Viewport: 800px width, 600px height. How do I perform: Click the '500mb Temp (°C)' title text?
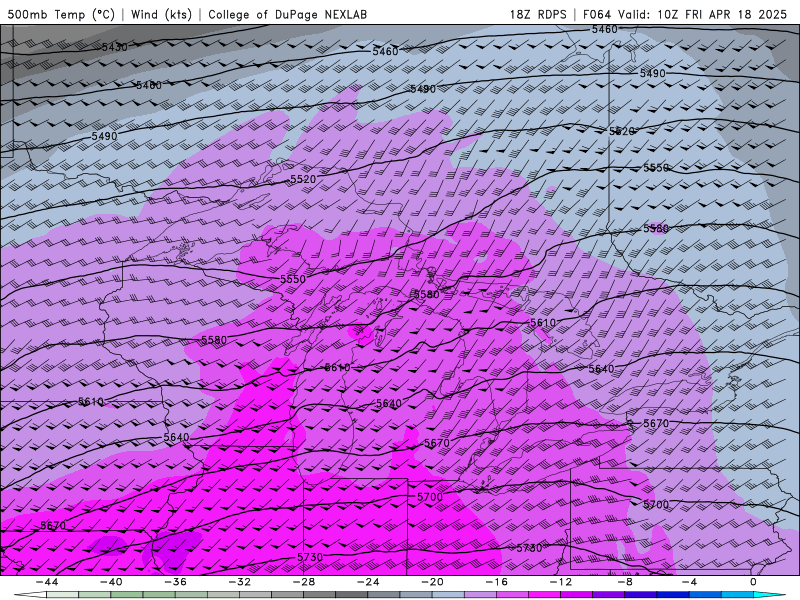point(61,15)
